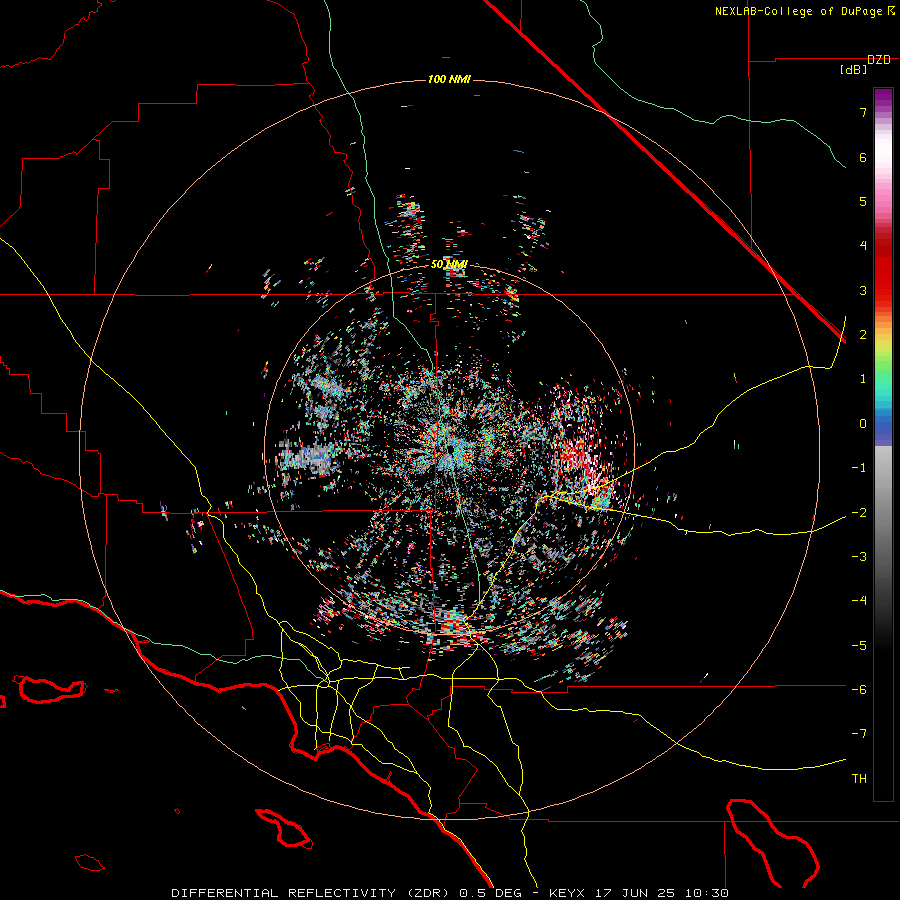Click the 2 value on color scale
Viewport: 900px width, 900px height.
tap(863, 335)
